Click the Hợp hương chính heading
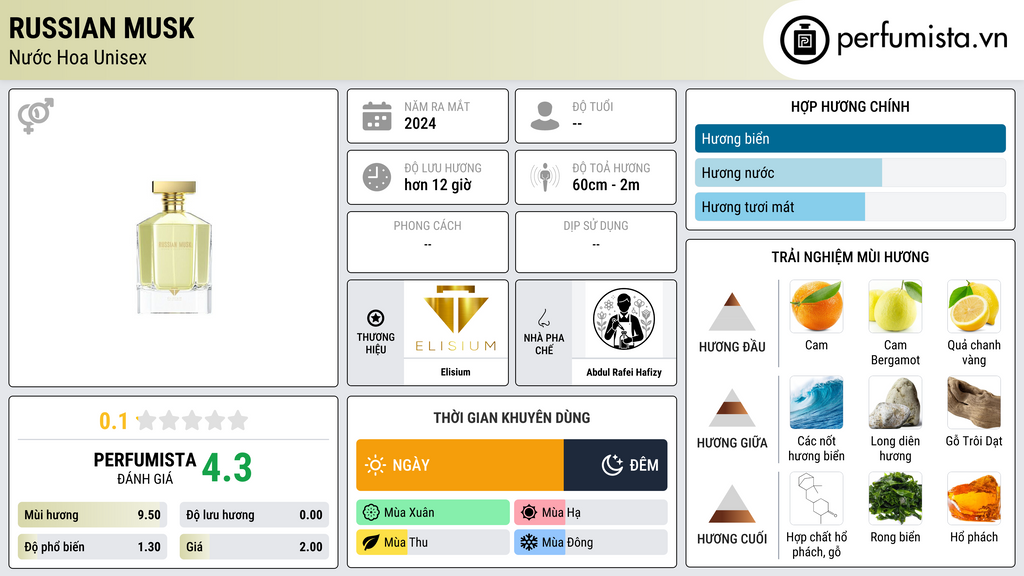 850,106
